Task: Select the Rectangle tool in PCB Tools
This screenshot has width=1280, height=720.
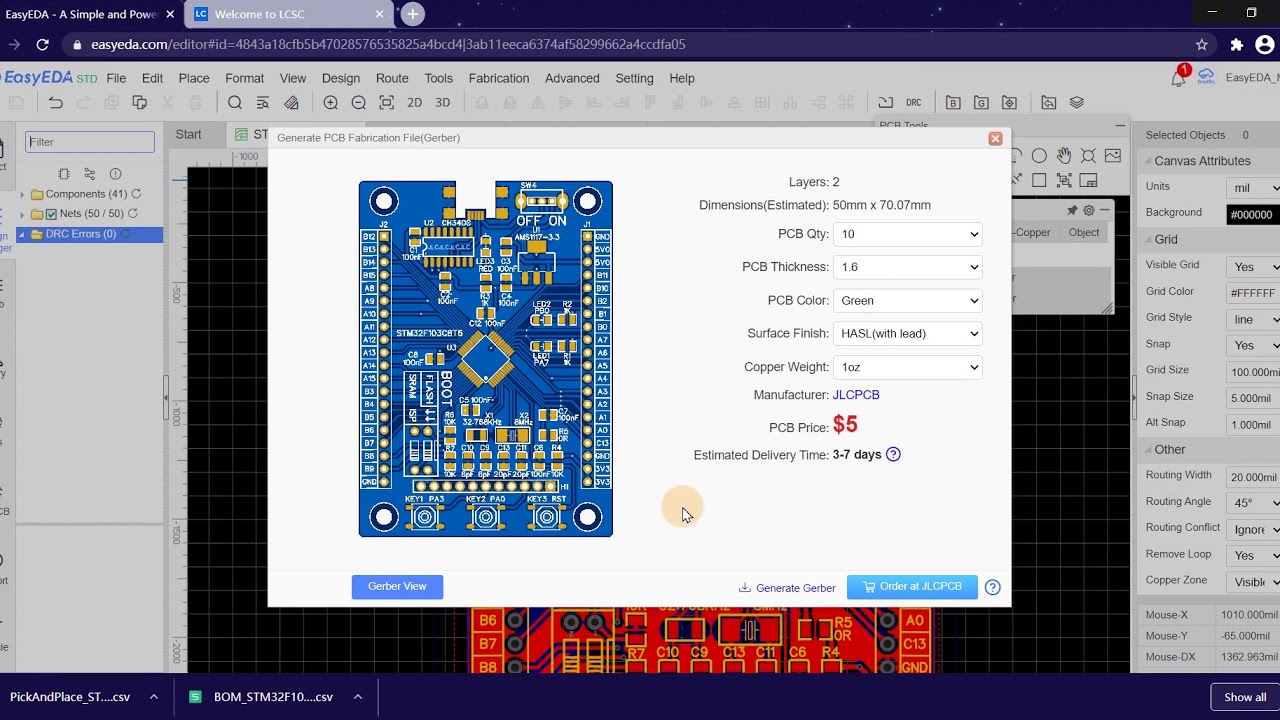Action: pos(1039,181)
